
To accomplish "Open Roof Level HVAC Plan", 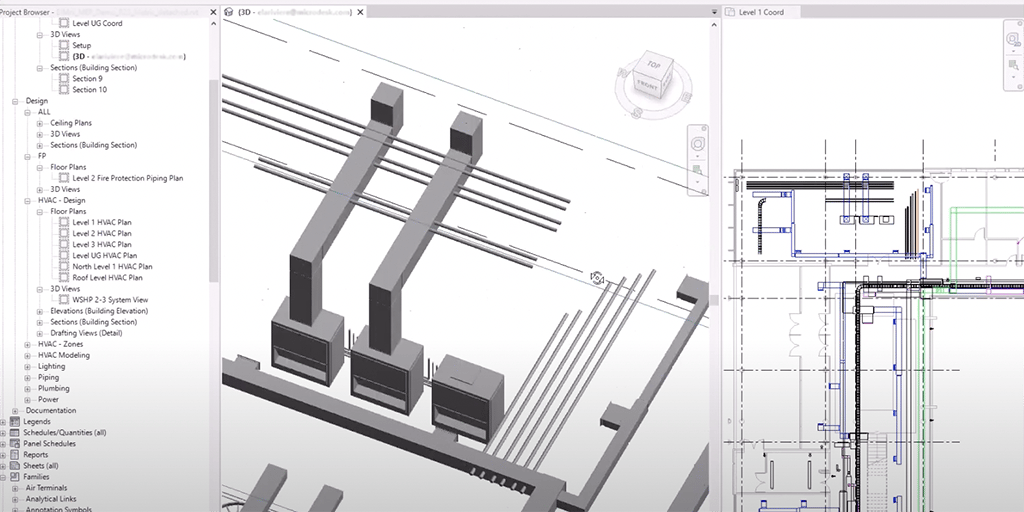I will (x=107, y=278).
